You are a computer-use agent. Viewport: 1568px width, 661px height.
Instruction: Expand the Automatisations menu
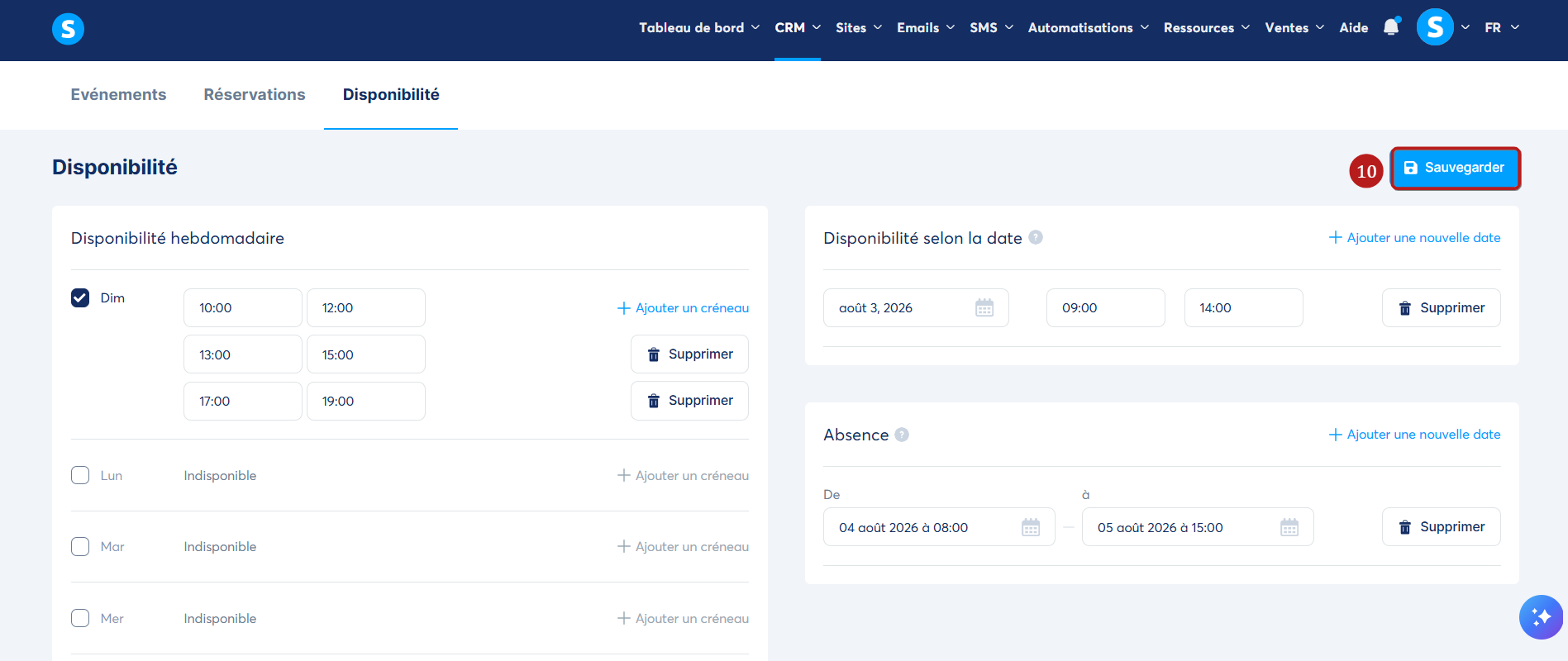coord(1089,27)
